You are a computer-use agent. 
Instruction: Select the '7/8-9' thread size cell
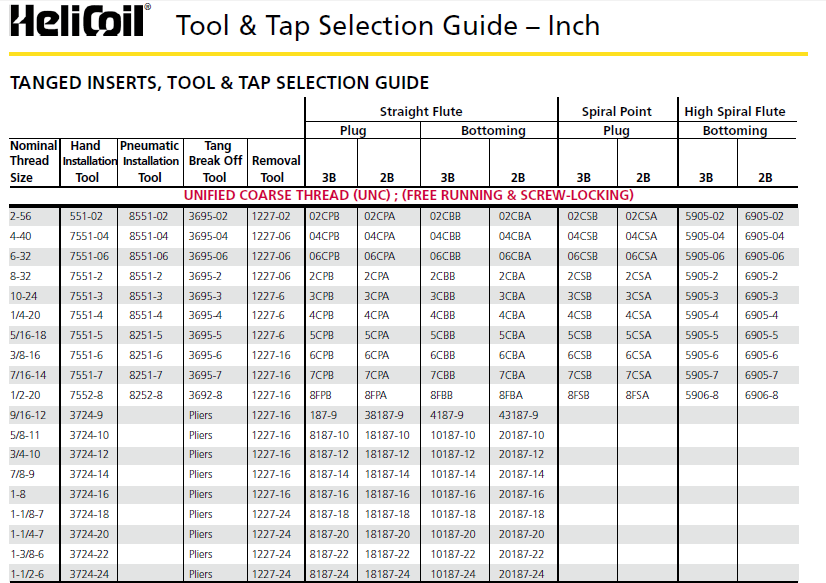click(x=22, y=474)
